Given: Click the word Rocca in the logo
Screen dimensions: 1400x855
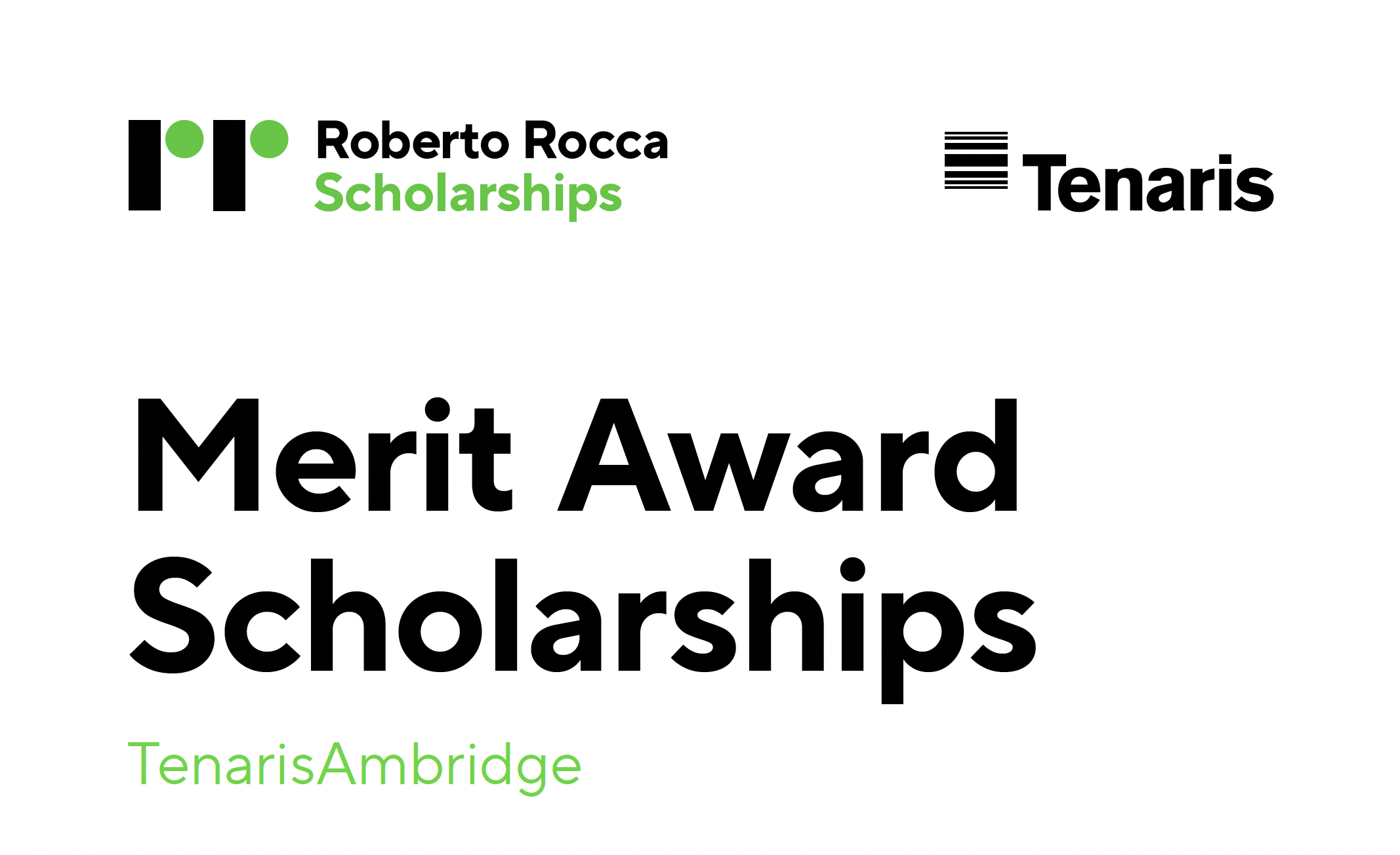Looking at the screenshot, I should tap(596, 140).
